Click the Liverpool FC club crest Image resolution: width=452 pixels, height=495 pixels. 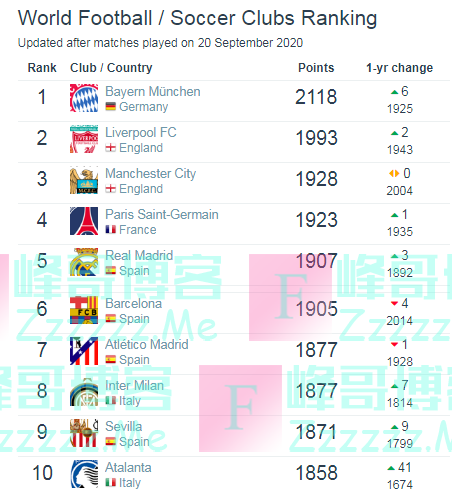tap(84, 139)
